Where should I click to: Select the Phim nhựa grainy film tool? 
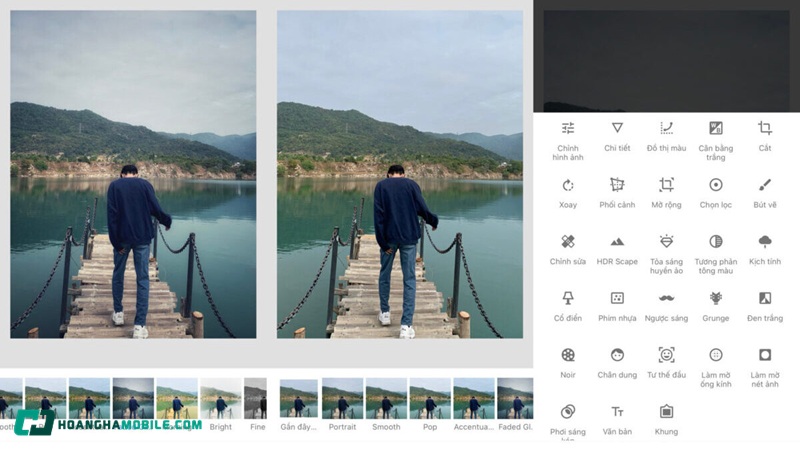pos(617,306)
